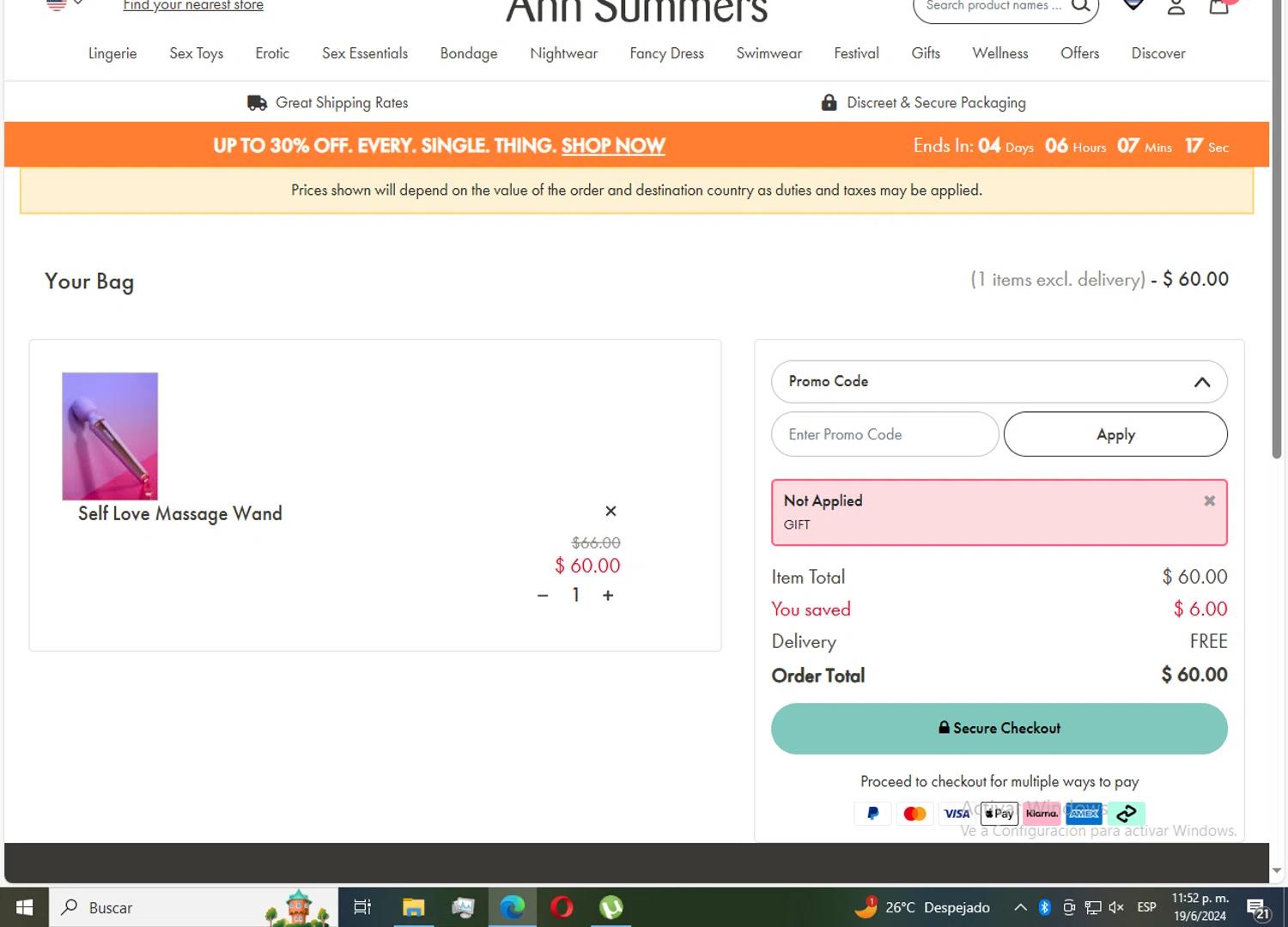Open Microsoft Edge from taskbar
Screen dimensions: 1288x927
(513, 907)
